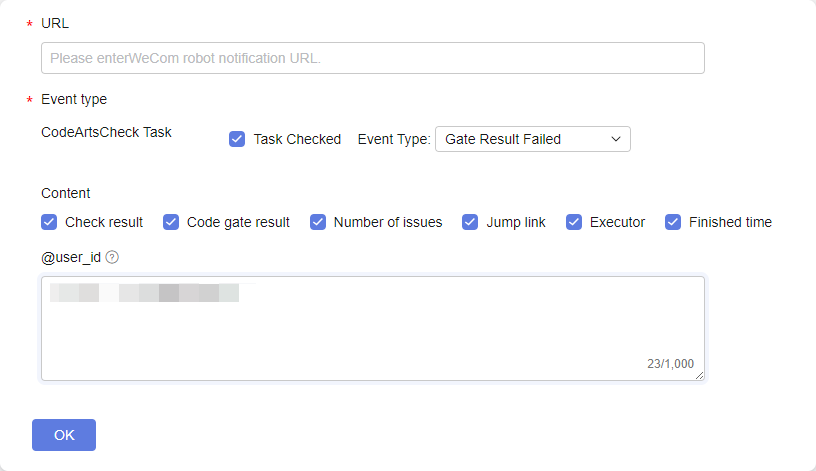The width and height of the screenshot is (816, 471).
Task: Uncheck the Finished time checkbox
Action: (673, 222)
